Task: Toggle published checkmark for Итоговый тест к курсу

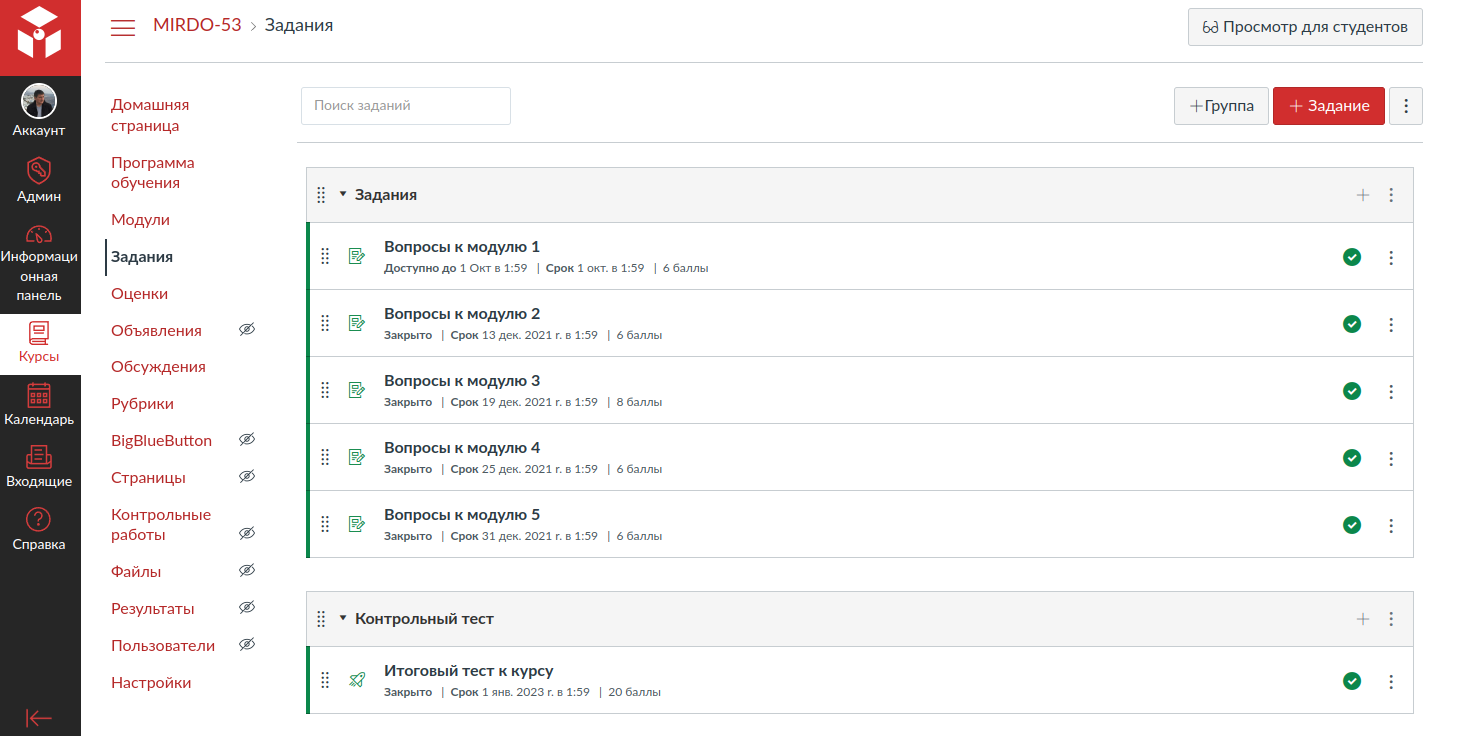Action: 1352,681
